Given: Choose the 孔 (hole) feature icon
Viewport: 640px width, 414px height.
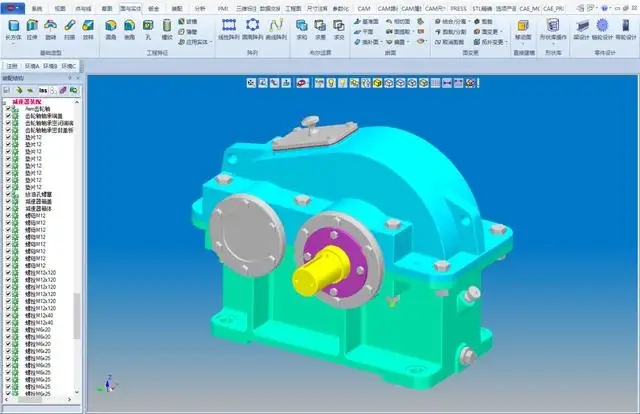Looking at the screenshot, I should (x=148, y=29).
